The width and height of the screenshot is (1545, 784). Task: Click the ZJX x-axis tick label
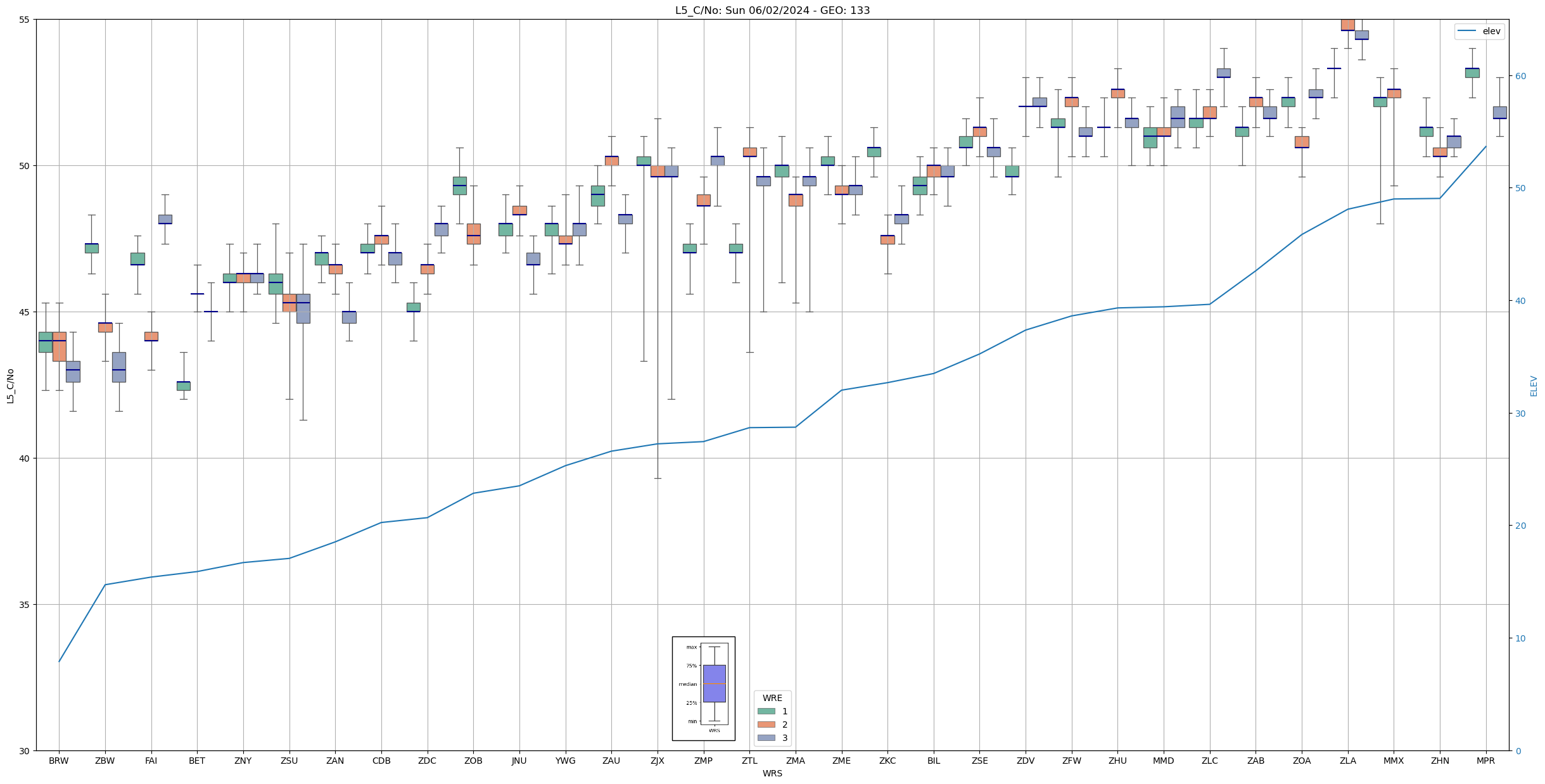[x=658, y=761]
